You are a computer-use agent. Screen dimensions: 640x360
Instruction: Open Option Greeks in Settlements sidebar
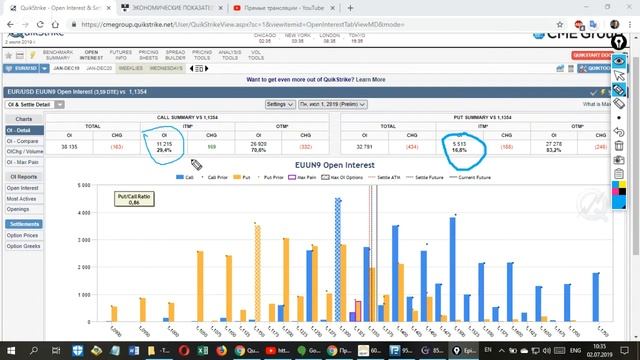pyautogui.click(x=24, y=246)
